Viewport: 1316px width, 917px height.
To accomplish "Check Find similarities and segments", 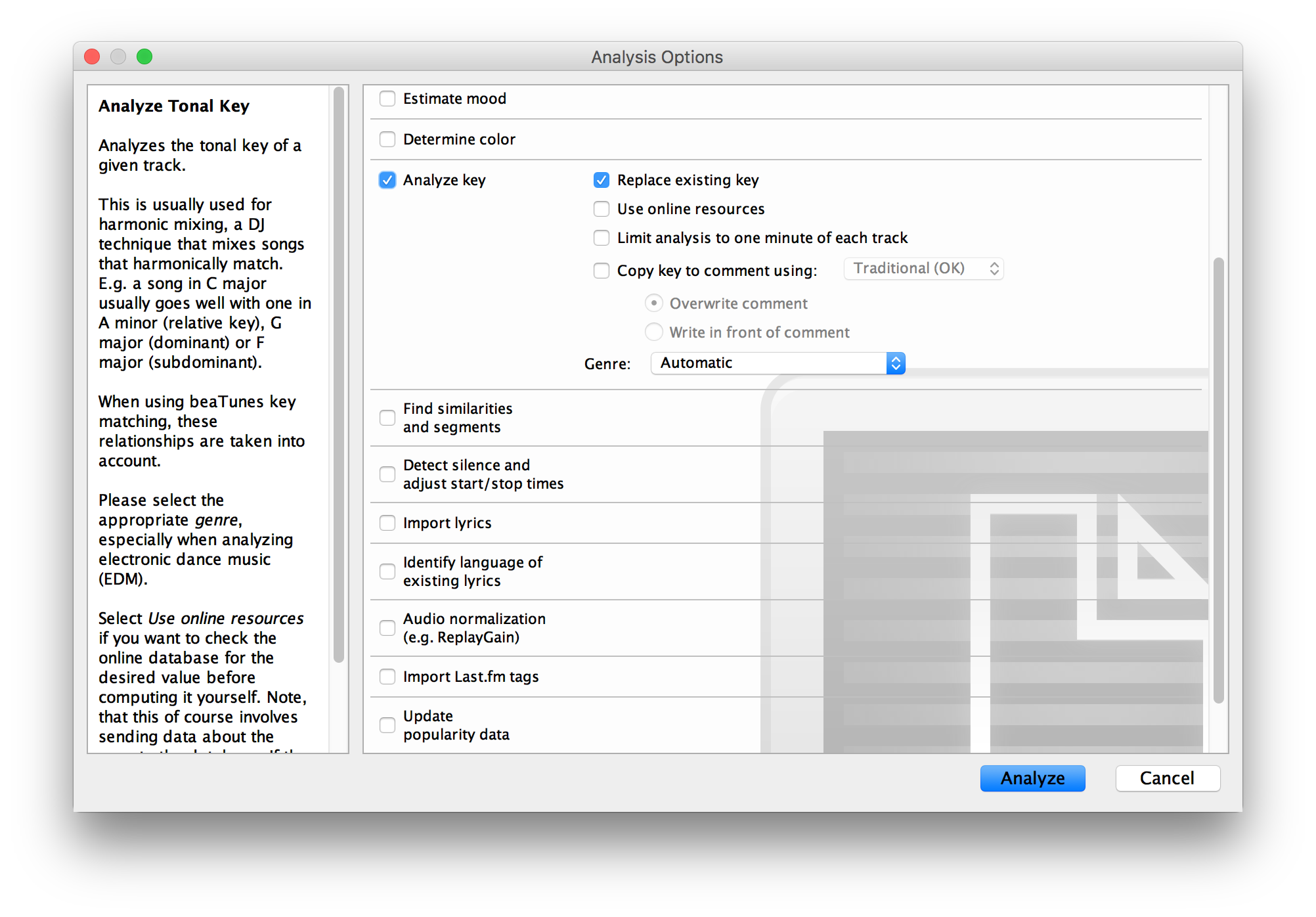I will (x=387, y=417).
